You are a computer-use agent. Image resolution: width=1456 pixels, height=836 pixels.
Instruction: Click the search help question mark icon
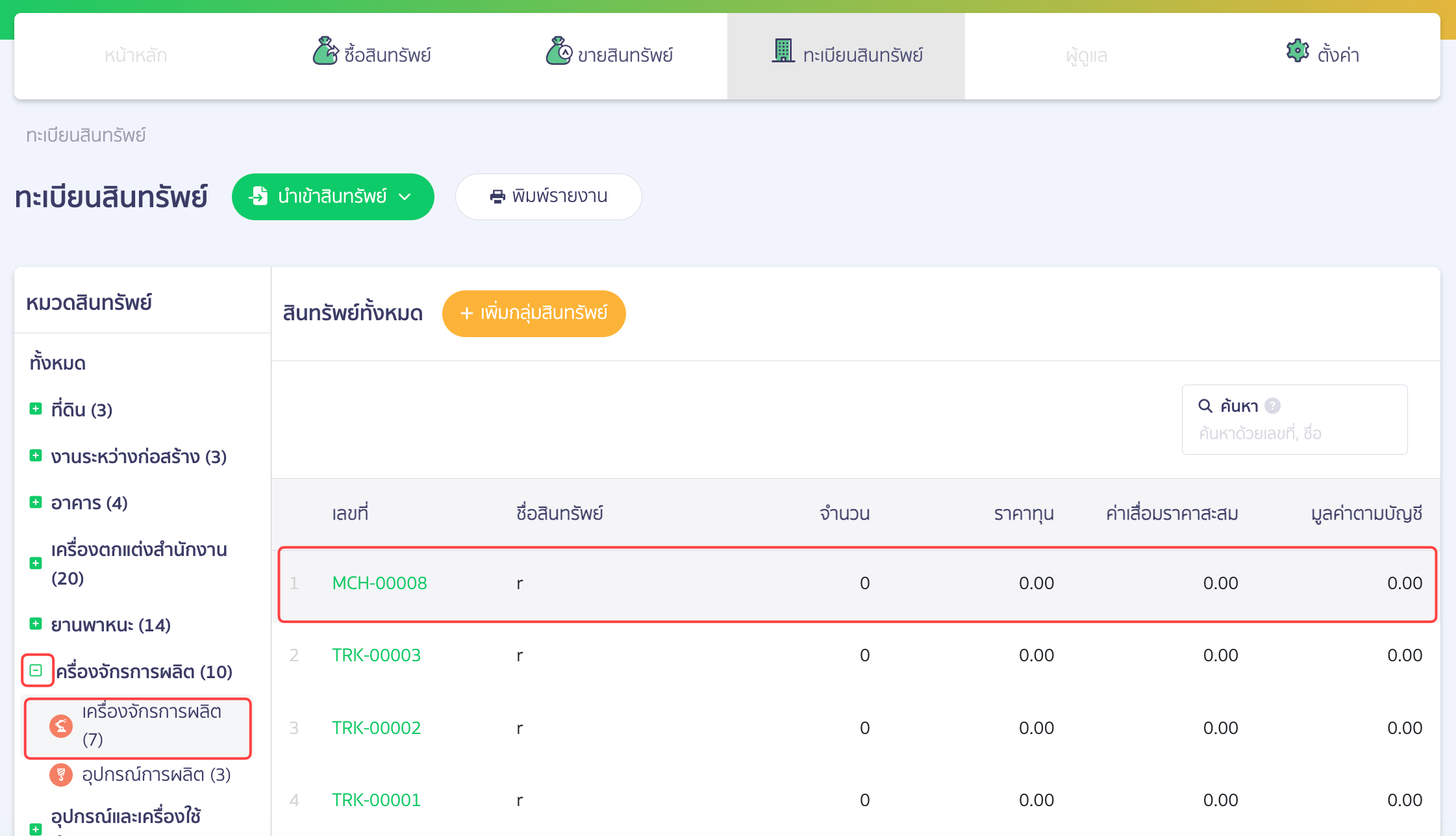tap(1273, 406)
